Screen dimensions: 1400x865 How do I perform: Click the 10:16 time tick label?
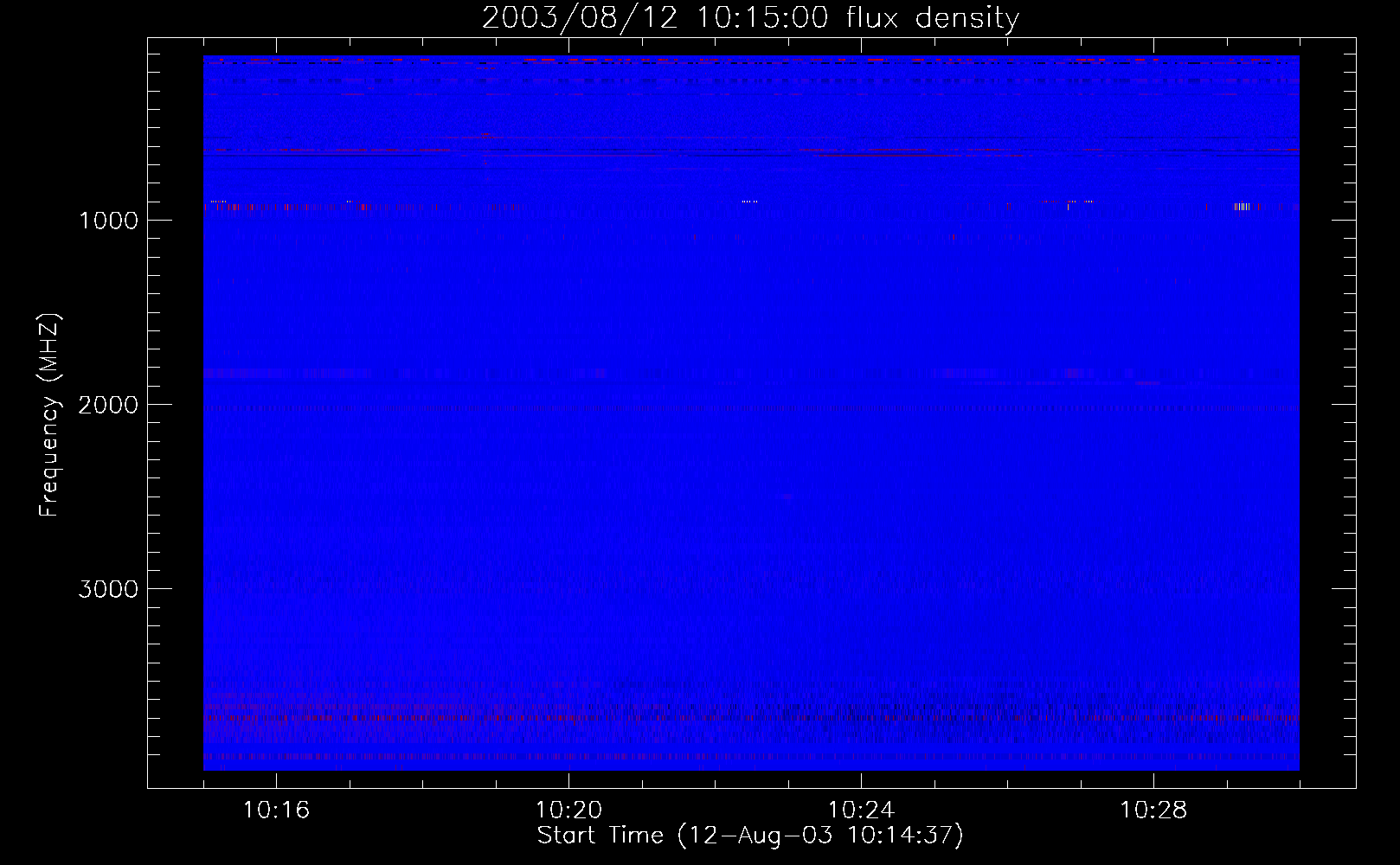tap(276, 811)
